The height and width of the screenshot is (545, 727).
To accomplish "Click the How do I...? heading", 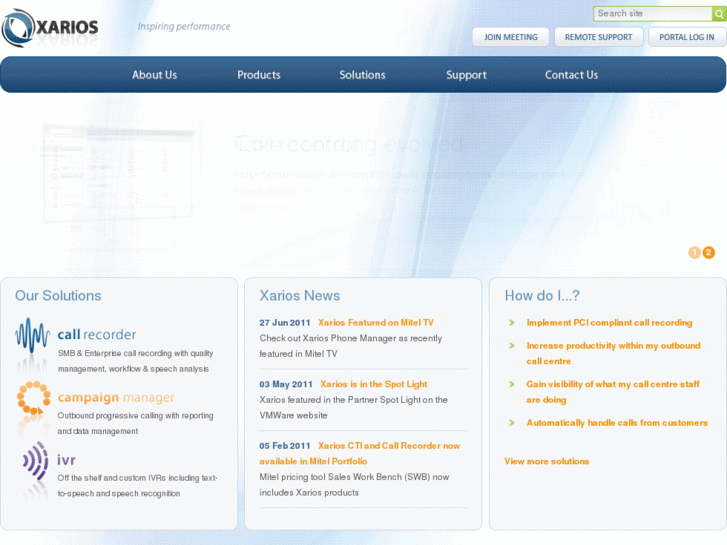I will [542, 296].
